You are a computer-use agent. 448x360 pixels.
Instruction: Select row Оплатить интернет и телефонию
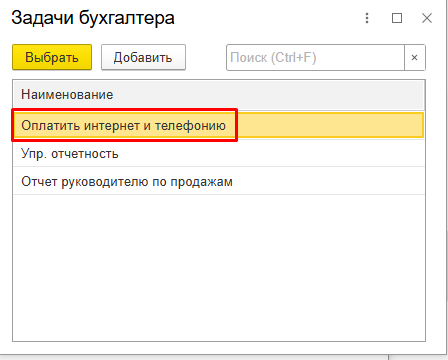pyautogui.click(x=219, y=125)
